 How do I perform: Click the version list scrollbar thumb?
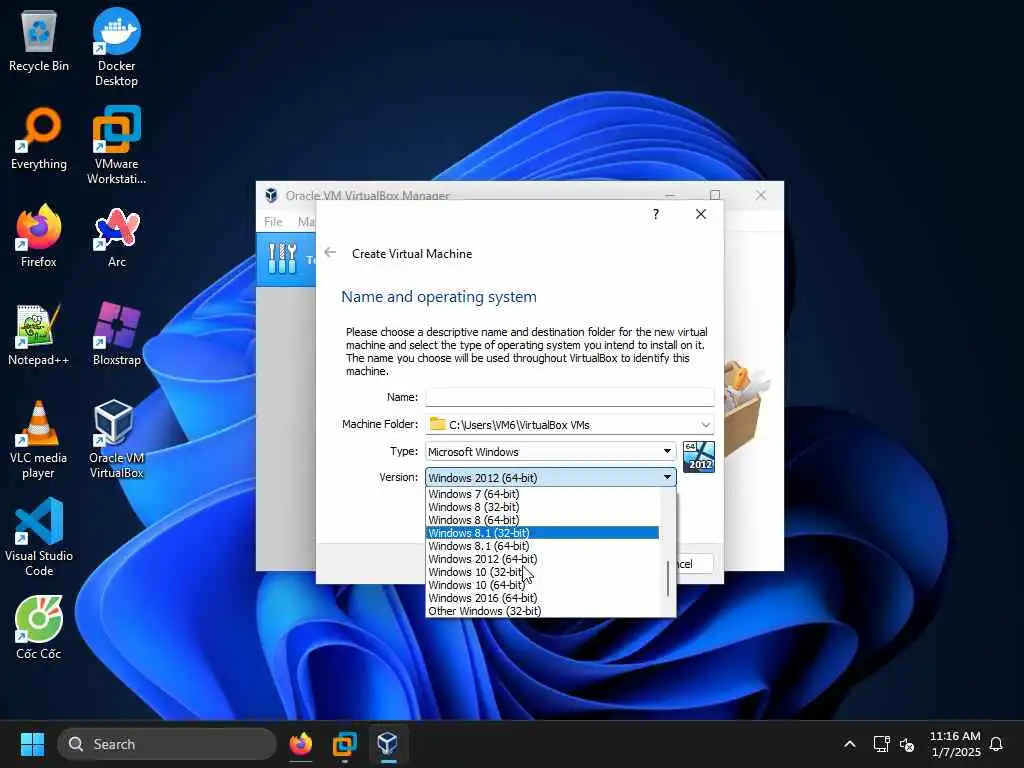(x=667, y=579)
